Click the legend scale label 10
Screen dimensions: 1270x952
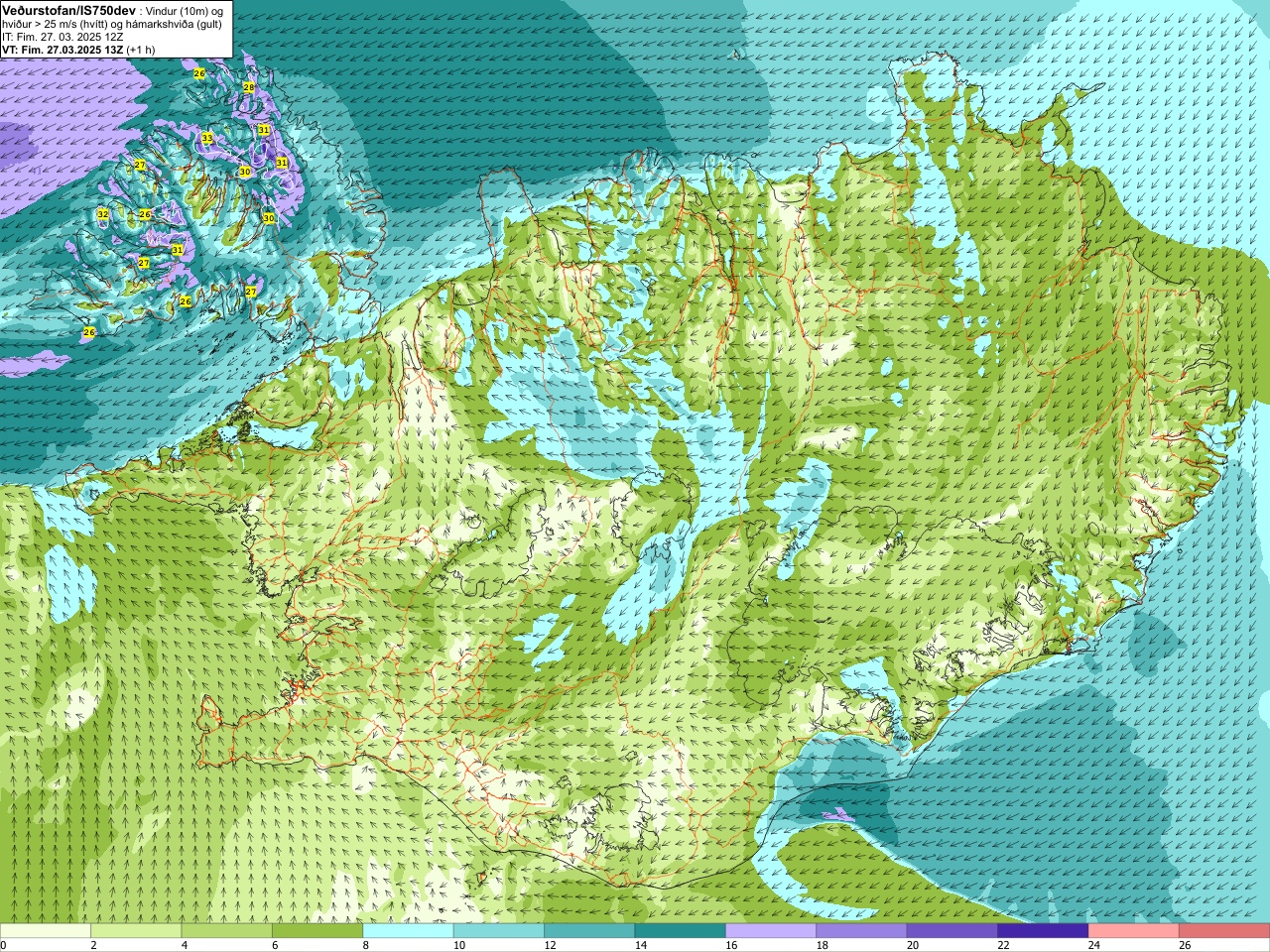459,945
